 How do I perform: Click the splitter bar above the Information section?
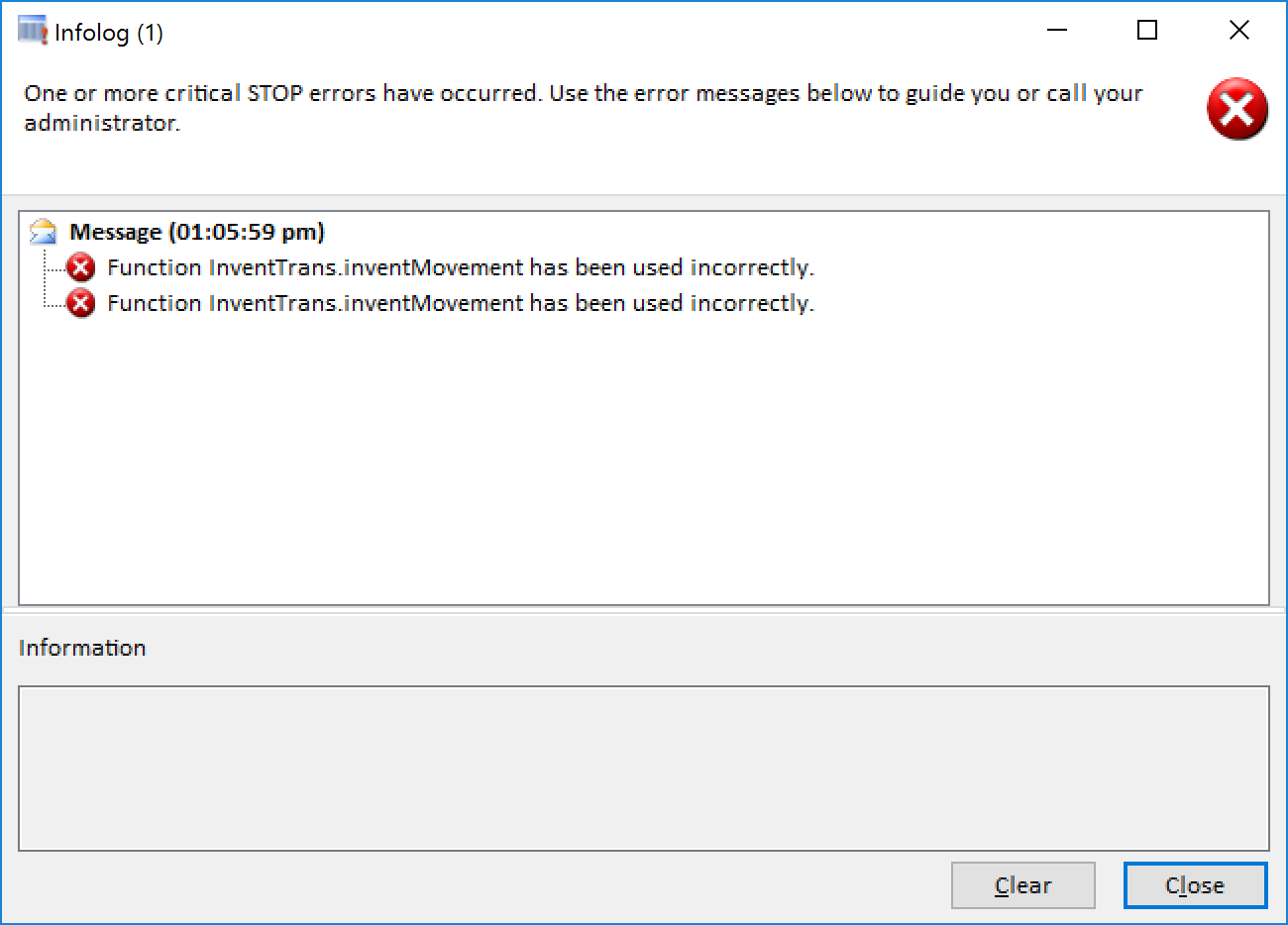click(644, 612)
